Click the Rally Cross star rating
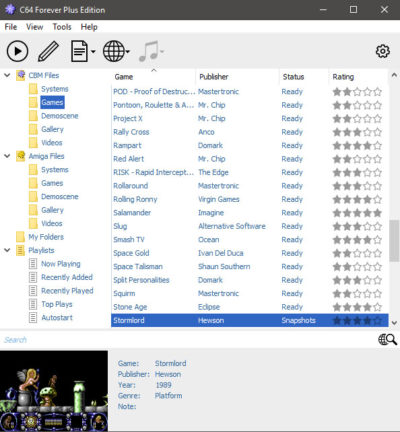 tap(357, 132)
